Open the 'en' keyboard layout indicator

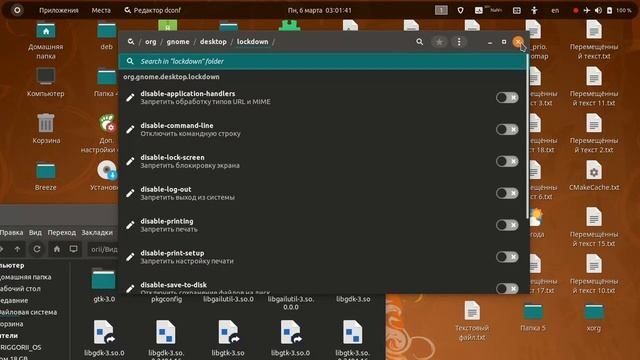[555, 10]
